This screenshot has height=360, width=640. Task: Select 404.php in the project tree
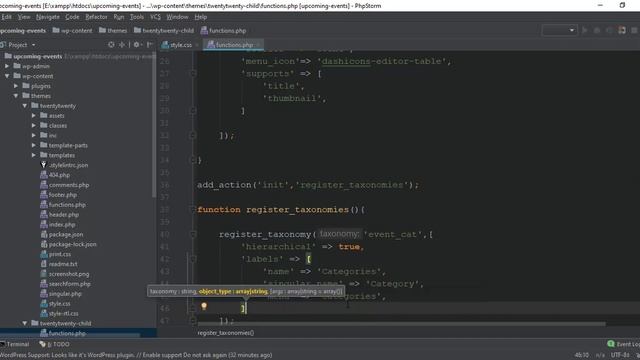coord(55,175)
